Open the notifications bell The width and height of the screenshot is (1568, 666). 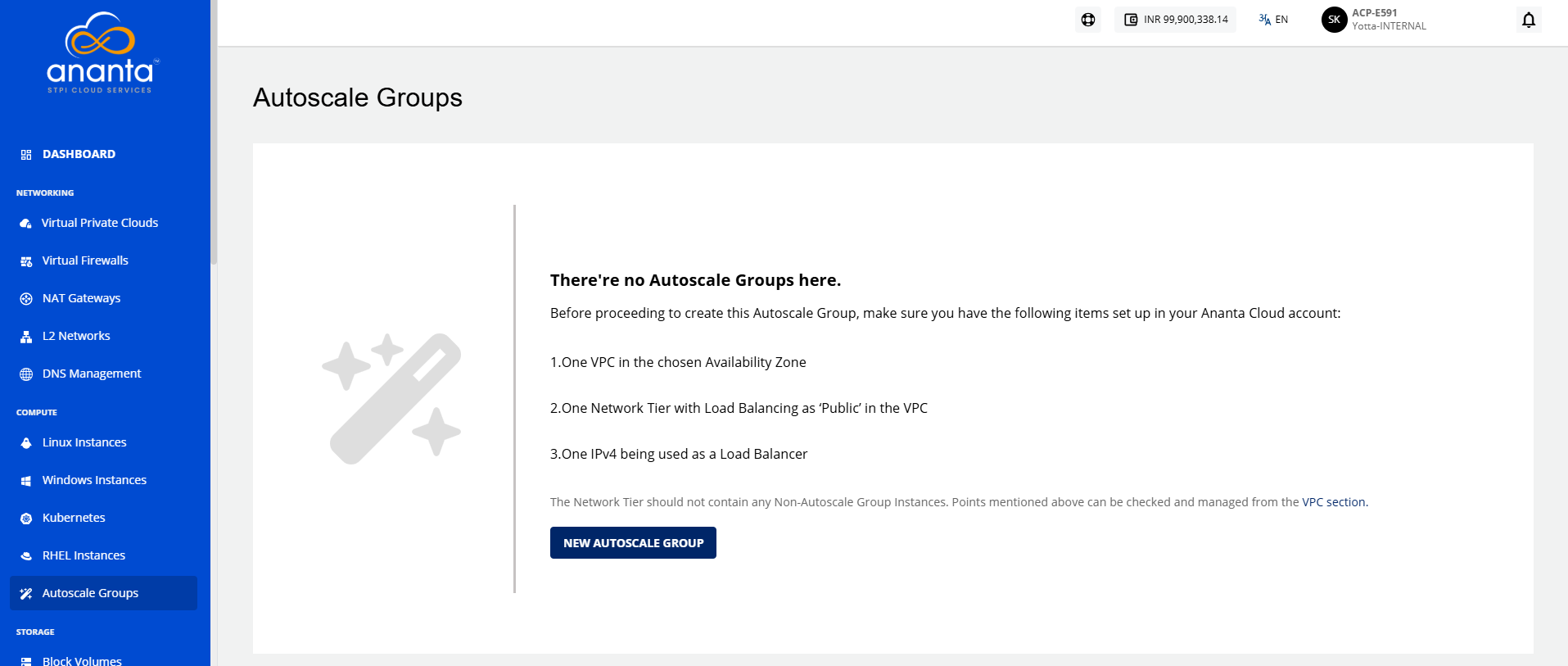1529,20
